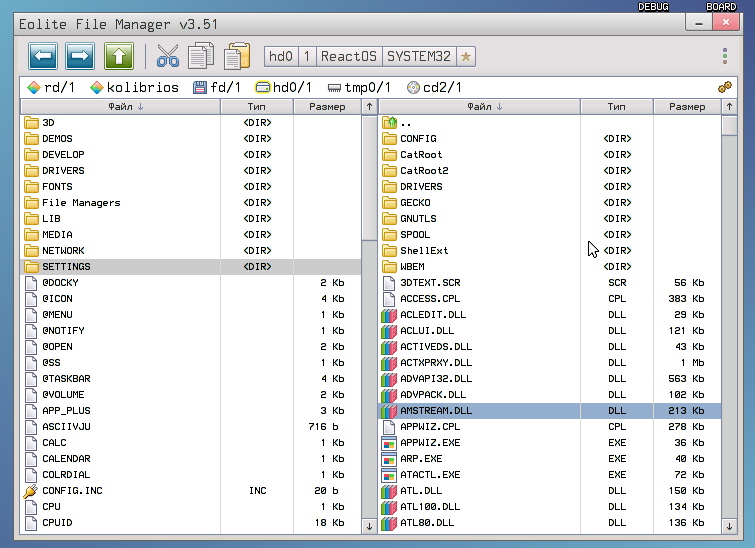Click the ReactOS path breadcrumb segment
The width and height of the screenshot is (755, 548).
(x=347, y=56)
